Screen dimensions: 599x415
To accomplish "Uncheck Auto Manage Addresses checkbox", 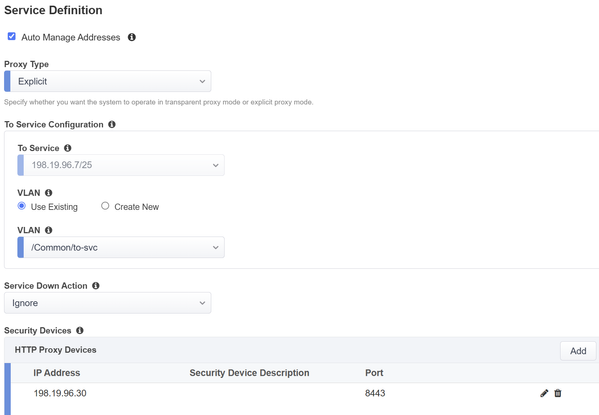I will (x=11, y=36).
